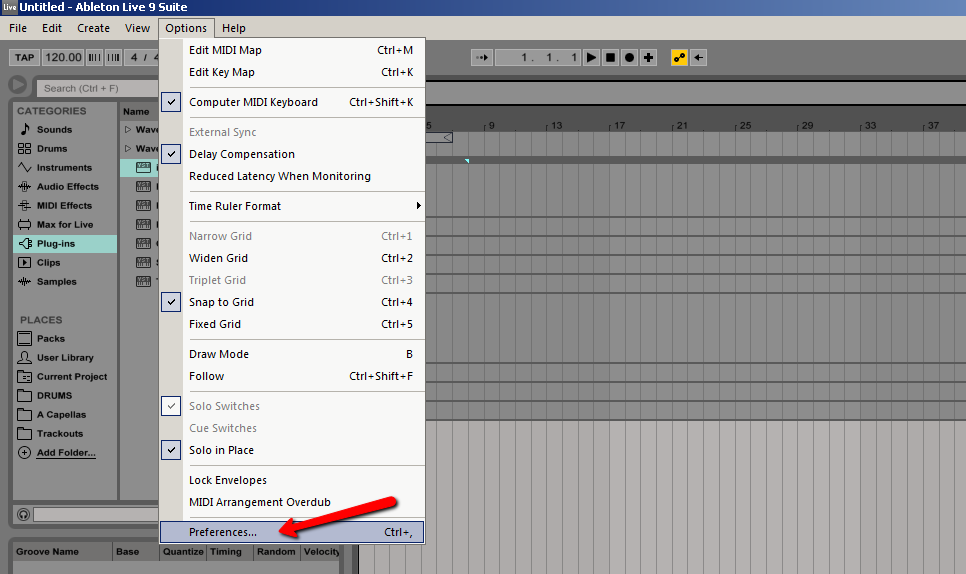The width and height of the screenshot is (966, 574).
Task: Open the Create menu
Action: coord(94,28)
